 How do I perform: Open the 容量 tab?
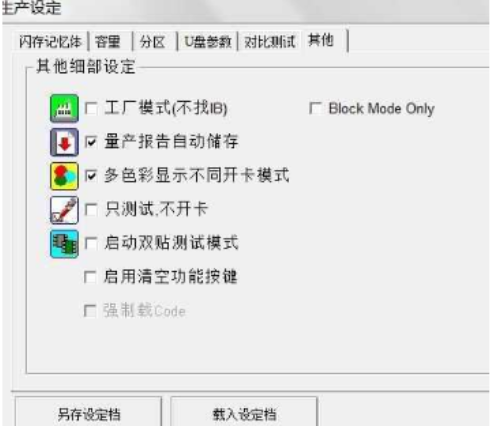(x=107, y=42)
